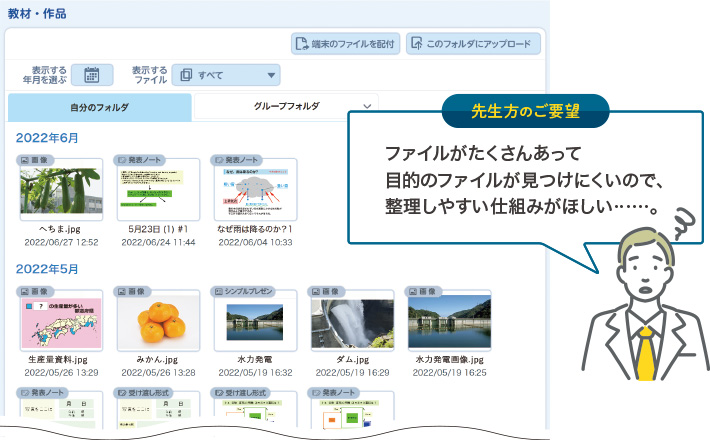
Task: Open the ダム.jpg thumbnail
Action: pos(352,322)
